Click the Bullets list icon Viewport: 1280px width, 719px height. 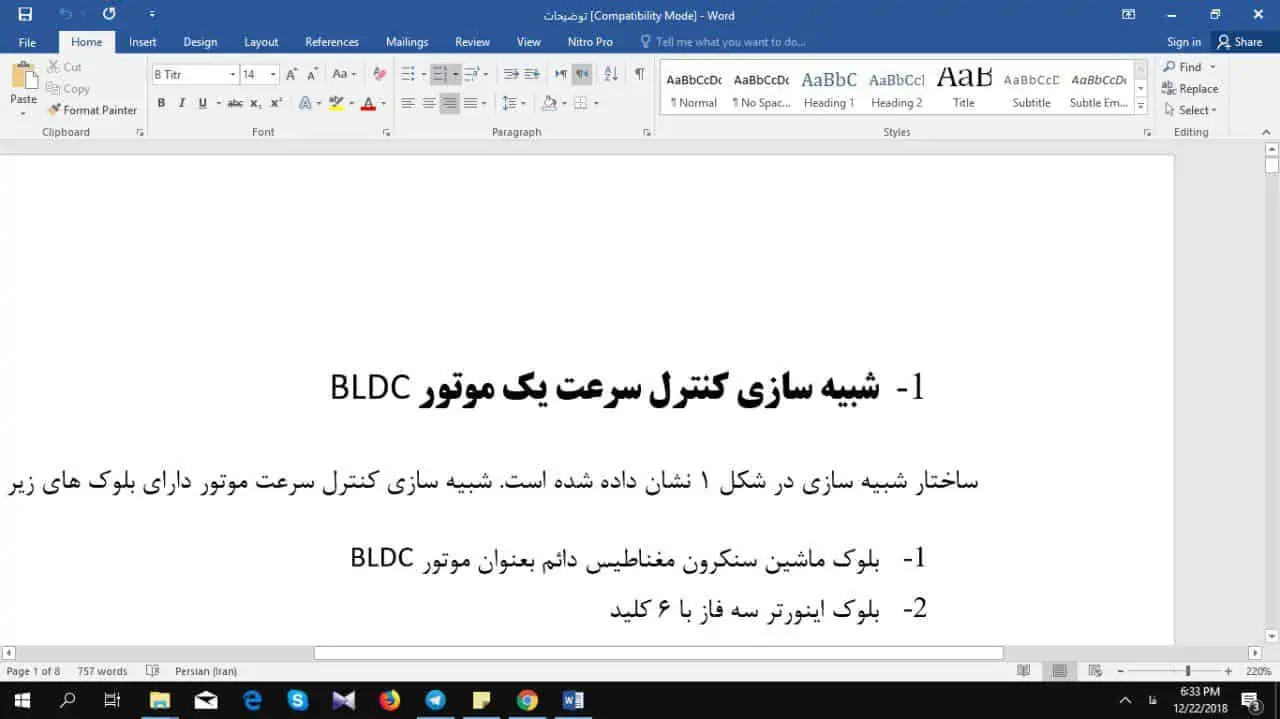pos(407,74)
